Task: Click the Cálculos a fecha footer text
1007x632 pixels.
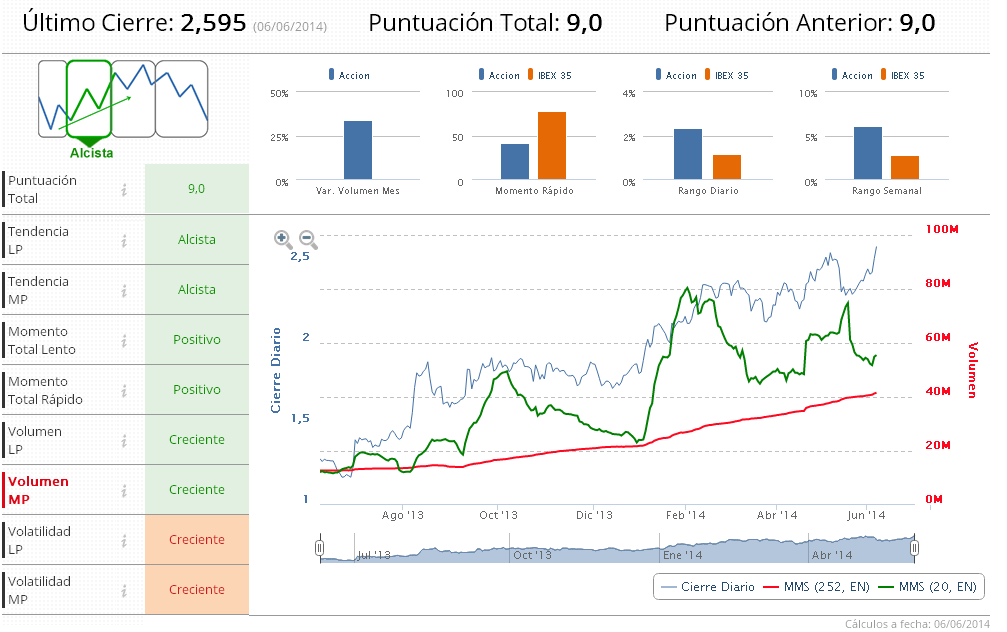Action: click(917, 624)
